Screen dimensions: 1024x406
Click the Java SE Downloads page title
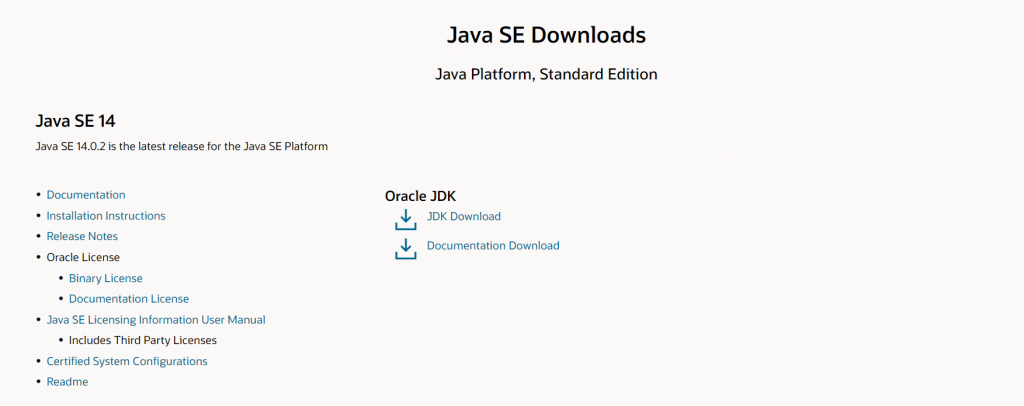546,35
